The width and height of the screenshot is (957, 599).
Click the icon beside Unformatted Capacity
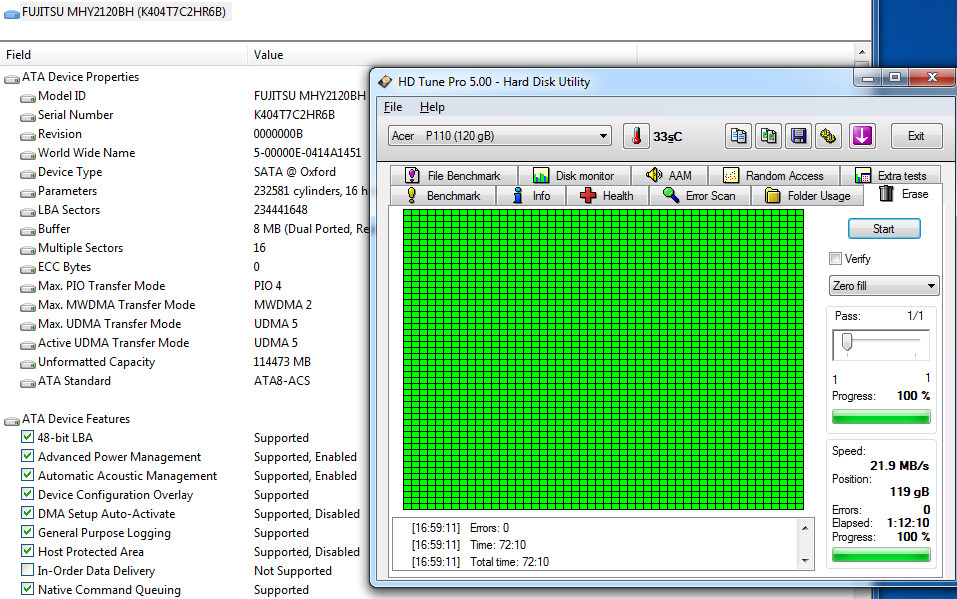point(27,363)
